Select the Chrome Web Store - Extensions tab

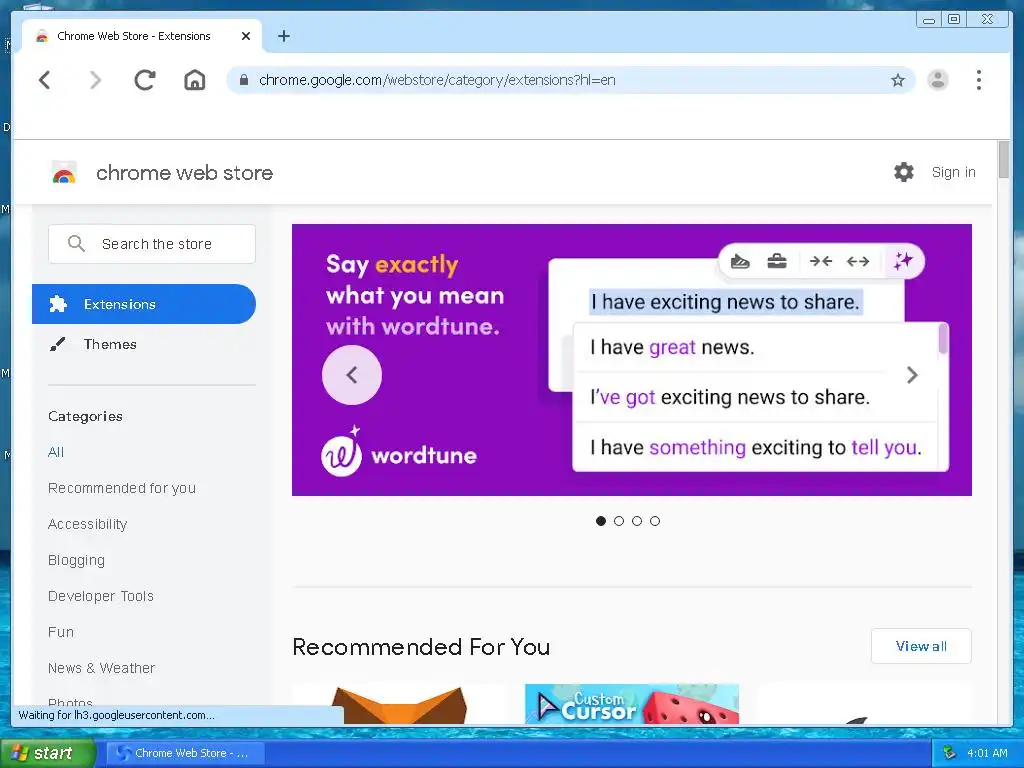[142, 36]
